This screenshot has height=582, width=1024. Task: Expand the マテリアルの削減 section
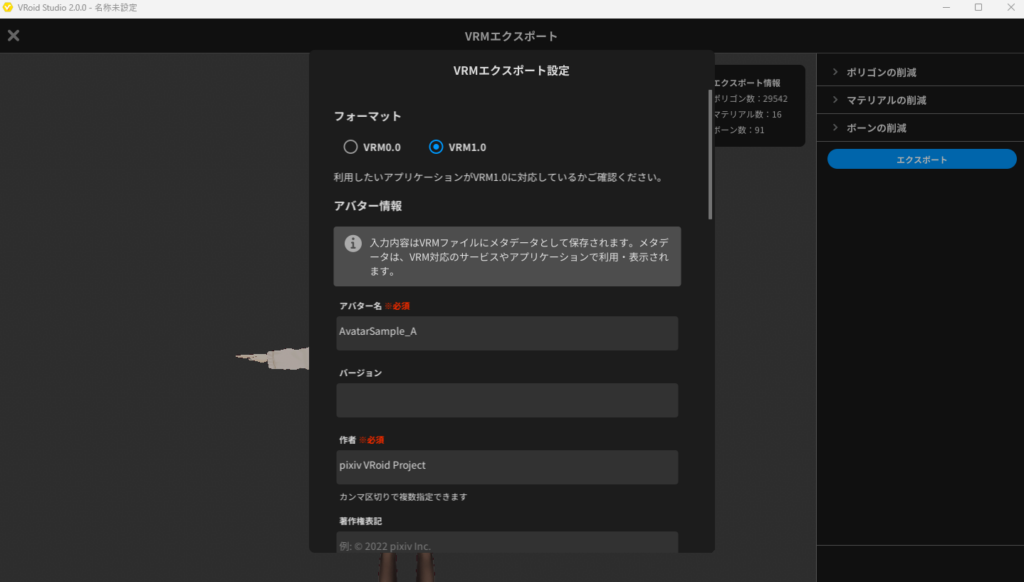click(886, 100)
